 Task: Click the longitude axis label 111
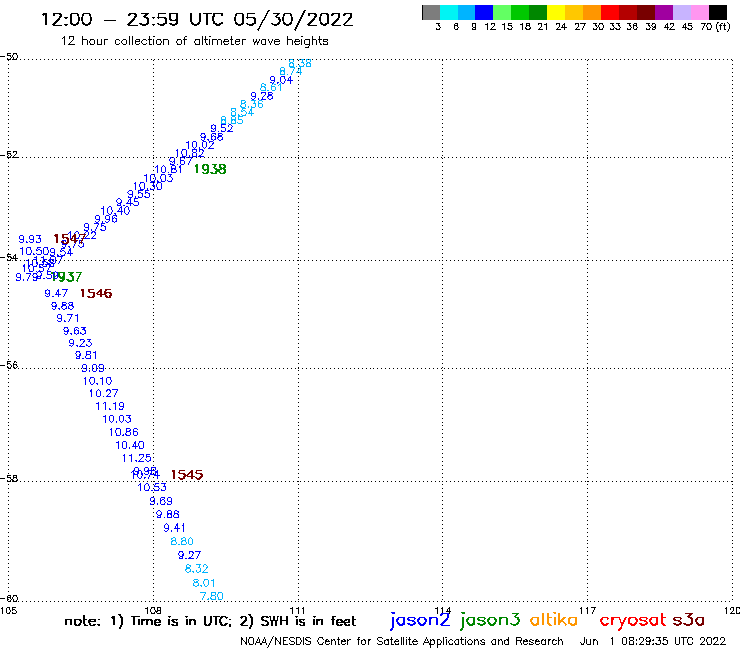[x=297, y=610]
